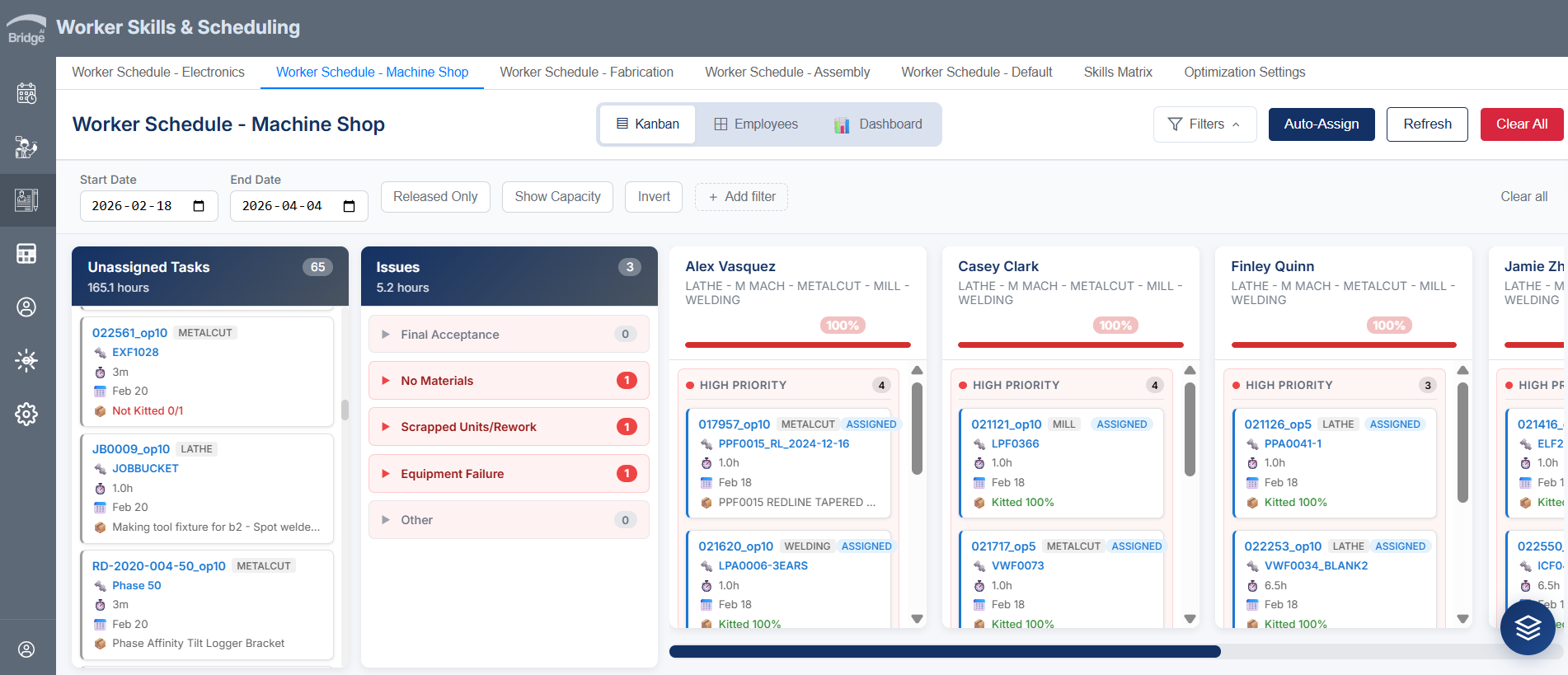1568x675 pixels.
Task: Open the user profile sidebar icon
Action: click(x=26, y=307)
